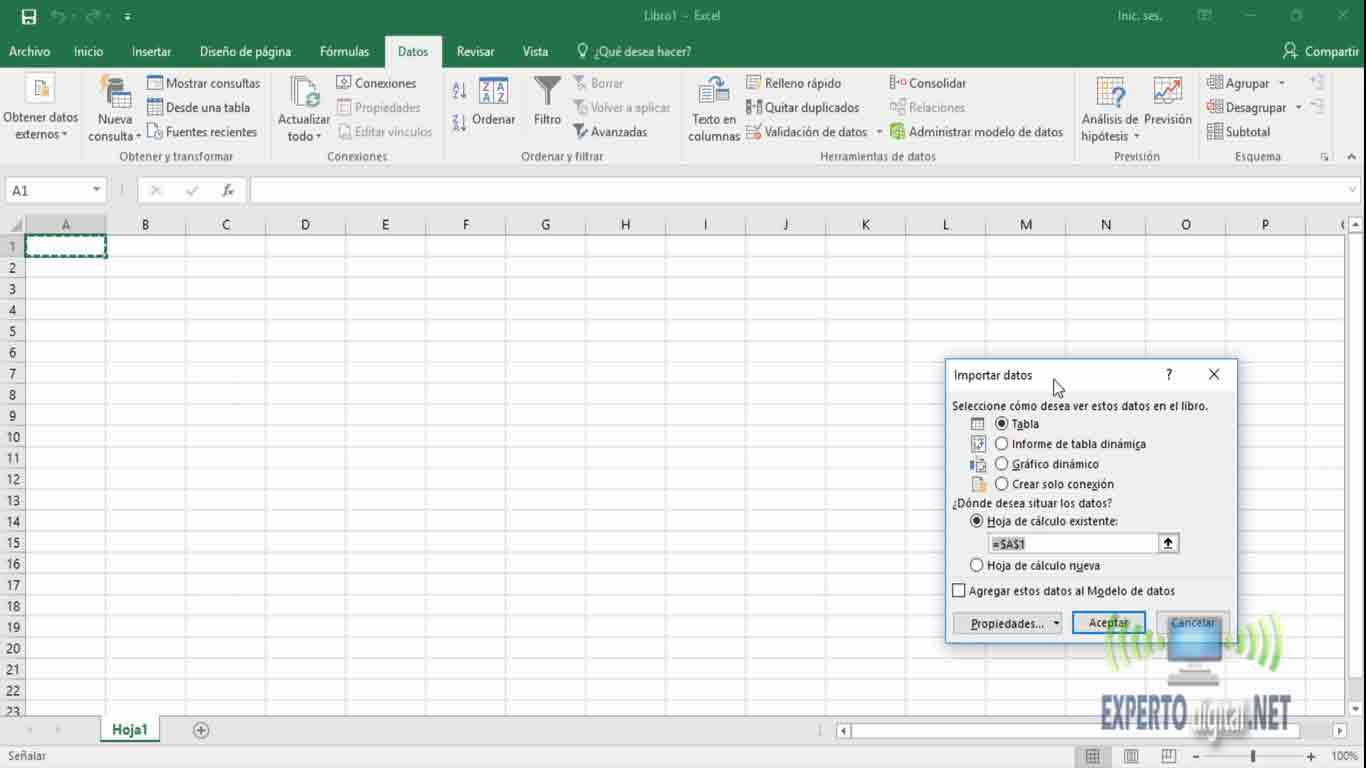Click the zoom slider in status bar
The width and height of the screenshot is (1366, 768).
tap(1253, 757)
